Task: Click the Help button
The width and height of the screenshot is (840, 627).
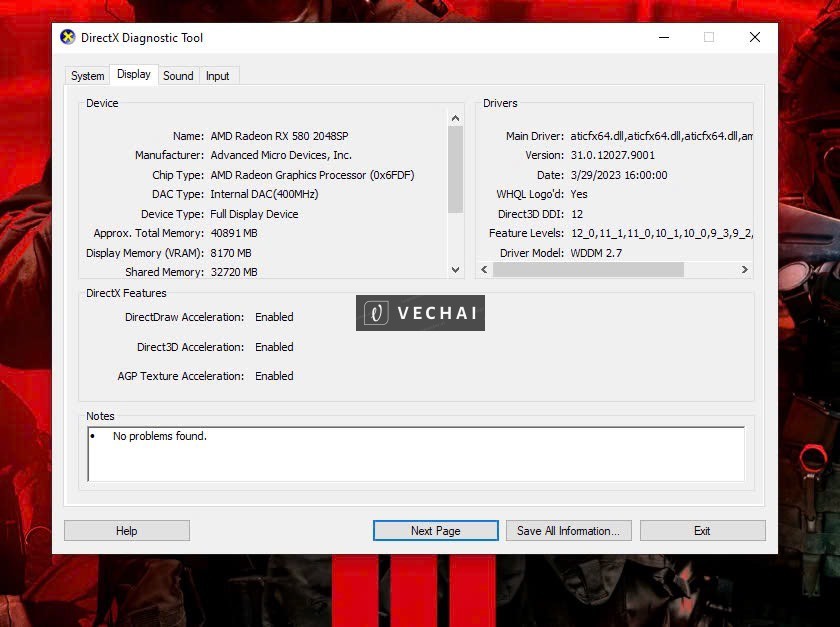Action: pos(126,530)
